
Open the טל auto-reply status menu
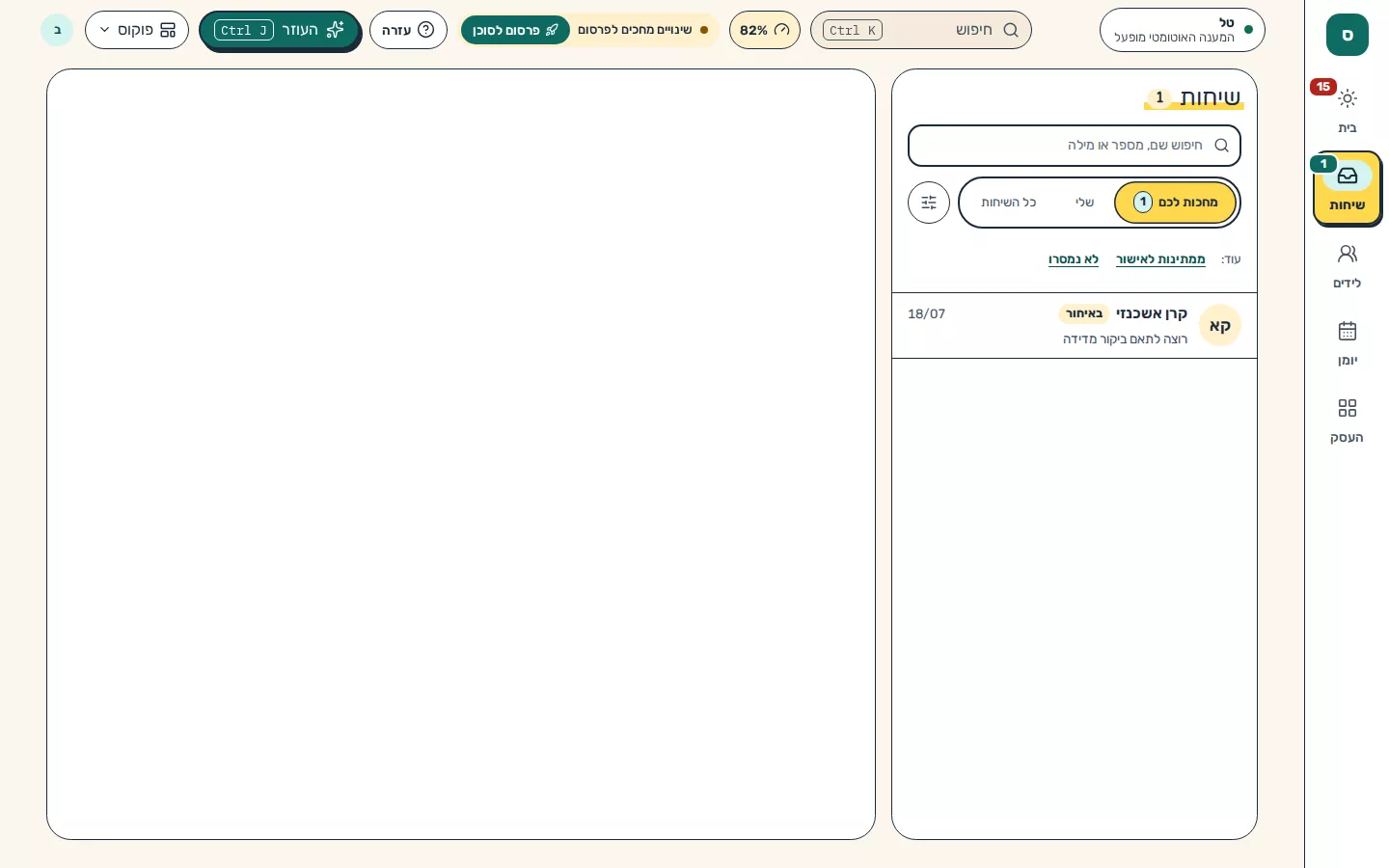(1183, 30)
